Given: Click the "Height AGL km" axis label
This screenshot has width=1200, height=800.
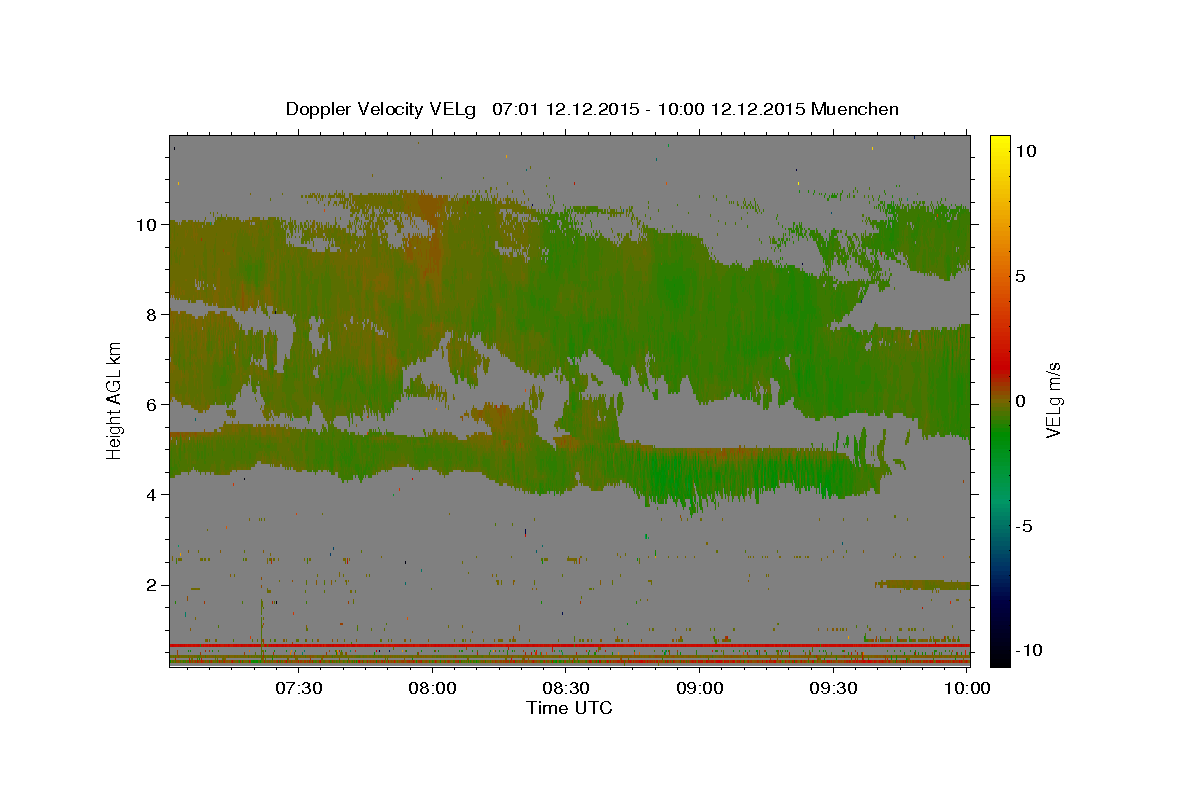Looking at the screenshot, I should (114, 400).
